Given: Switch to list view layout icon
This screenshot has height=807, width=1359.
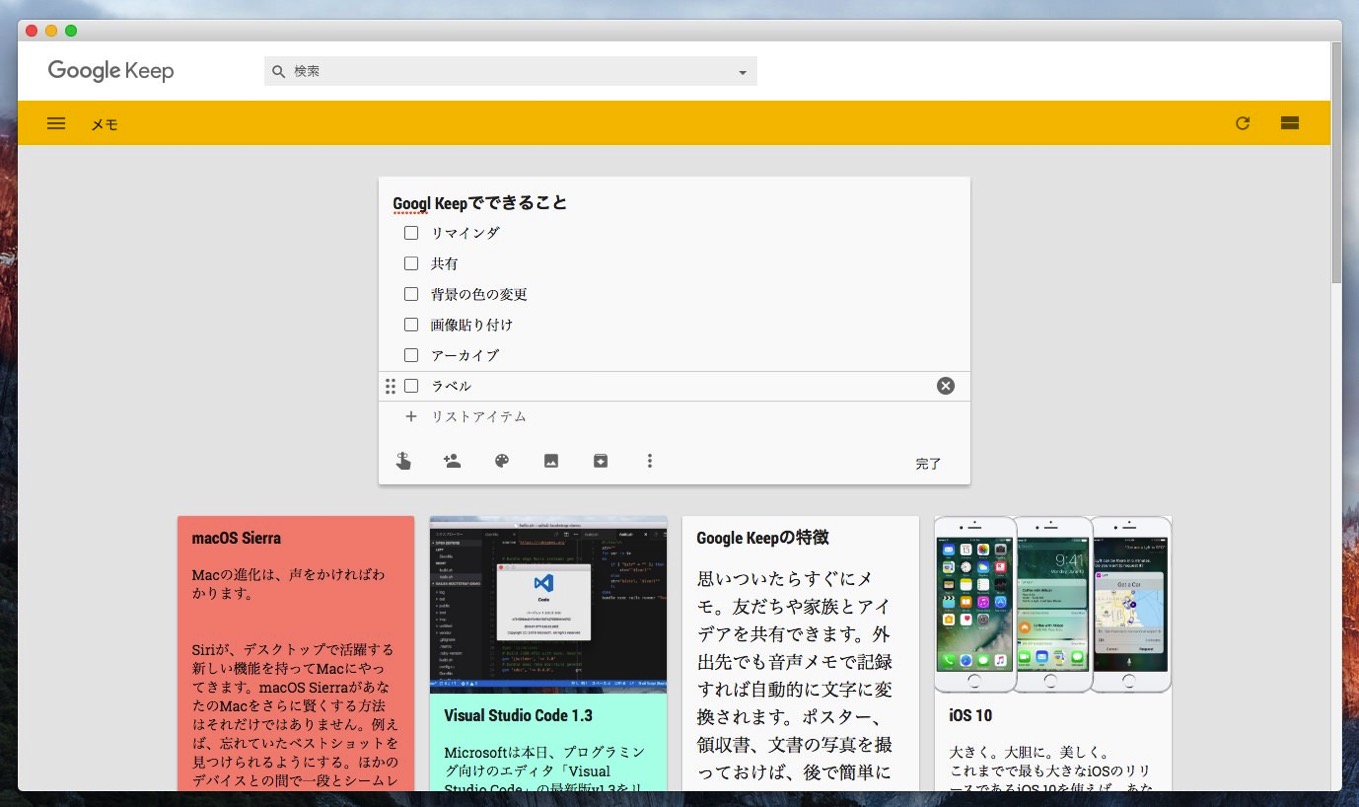Looking at the screenshot, I should (1289, 124).
